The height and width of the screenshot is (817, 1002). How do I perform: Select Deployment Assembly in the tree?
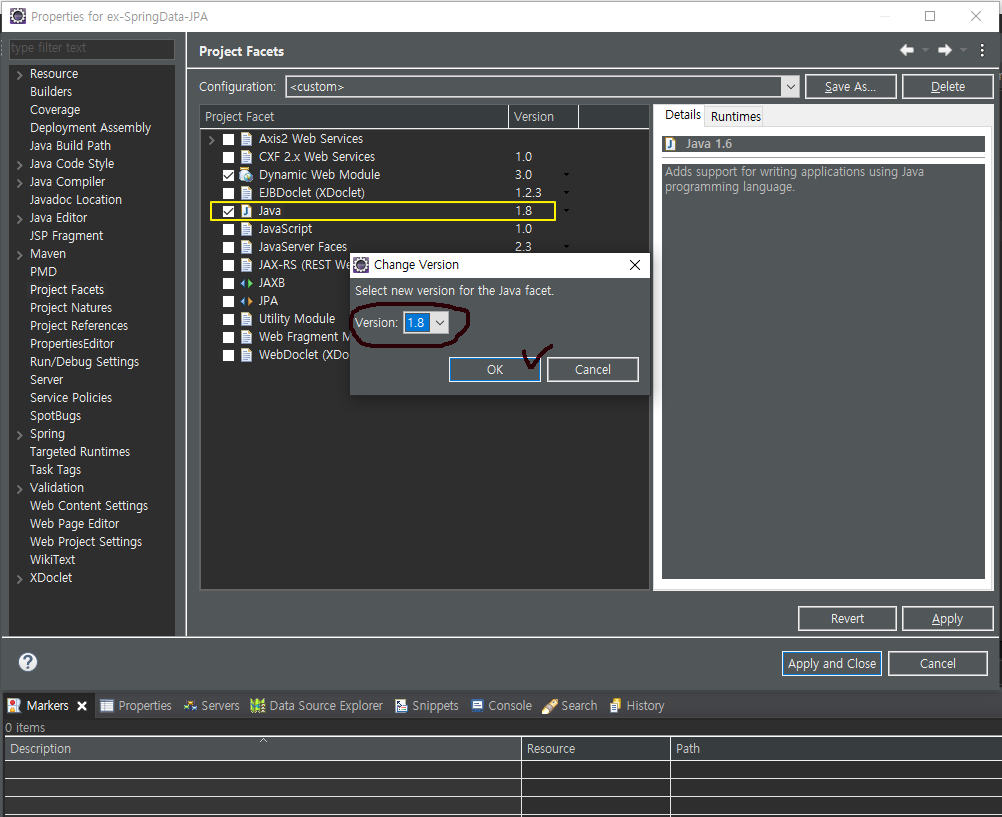90,128
